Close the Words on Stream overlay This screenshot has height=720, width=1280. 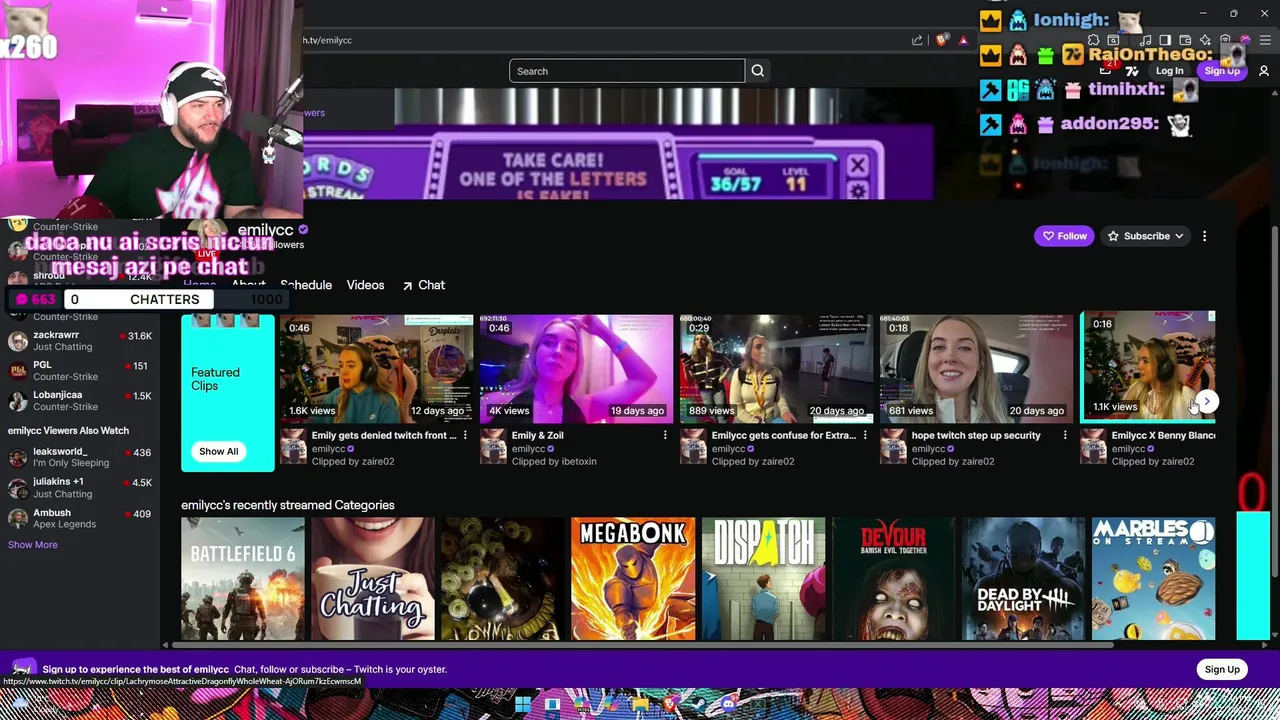857,165
